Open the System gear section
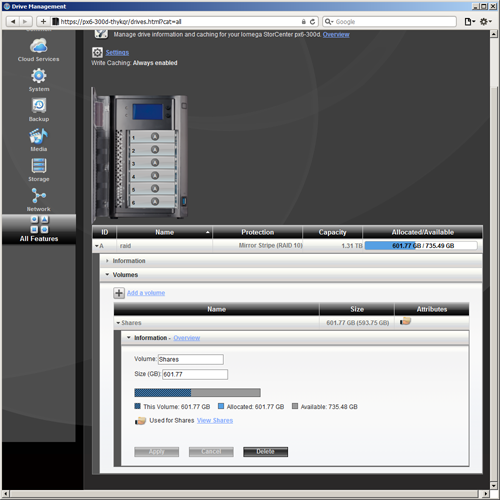The image size is (500, 500). pos(39,80)
